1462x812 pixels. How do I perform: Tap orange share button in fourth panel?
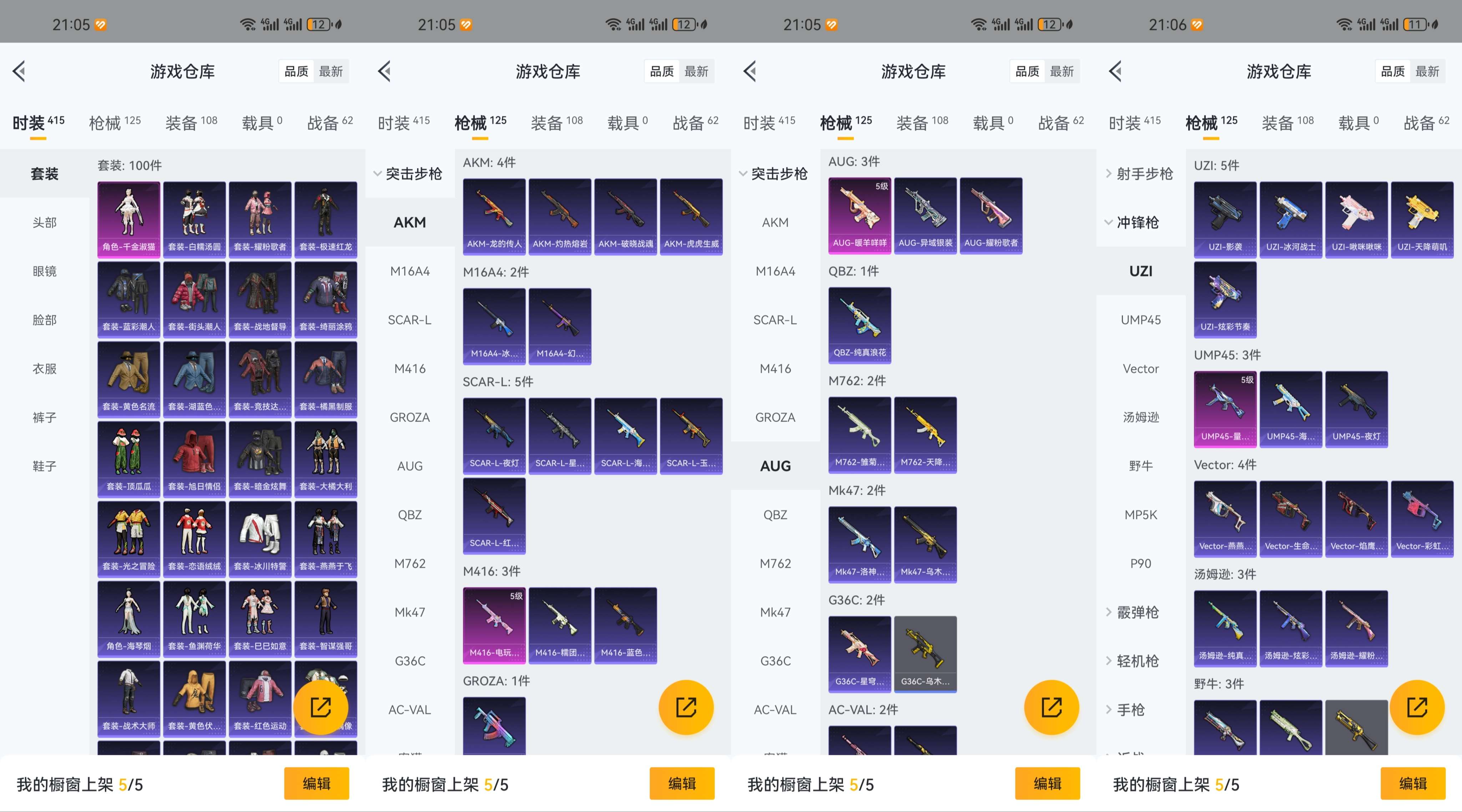point(1417,707)
